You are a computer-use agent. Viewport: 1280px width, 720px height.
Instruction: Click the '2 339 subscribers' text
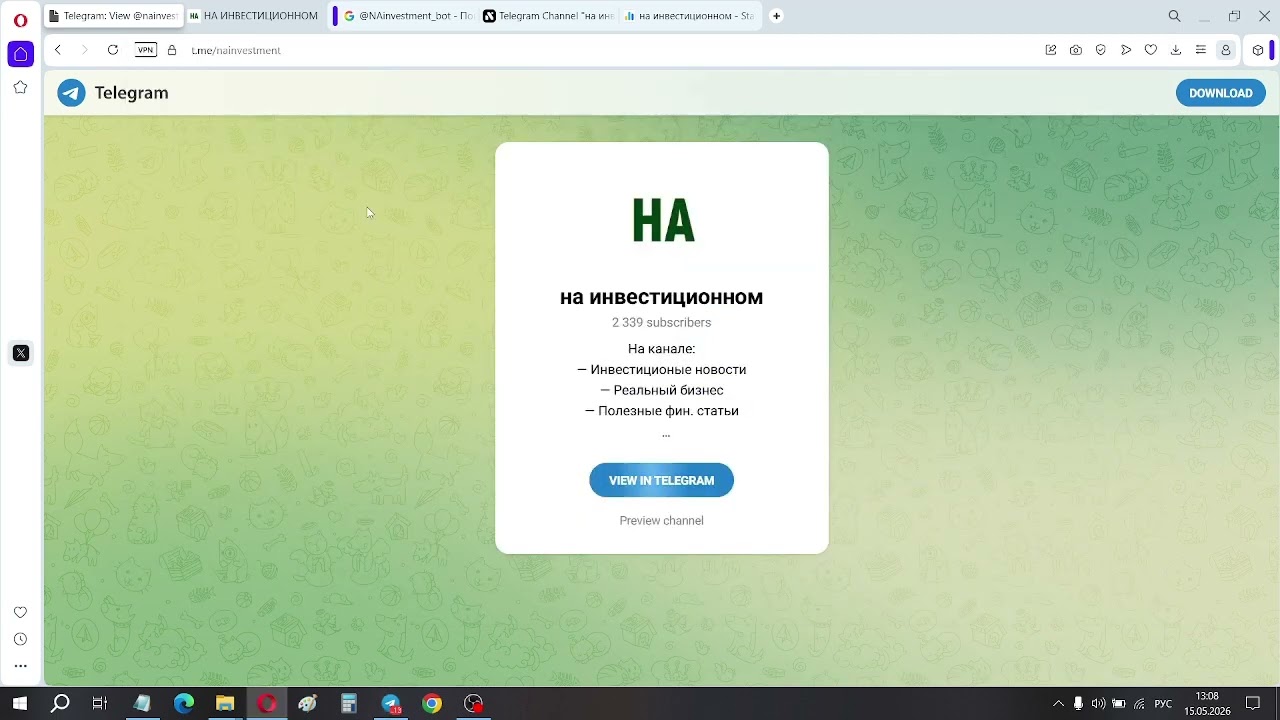(661, 323)
